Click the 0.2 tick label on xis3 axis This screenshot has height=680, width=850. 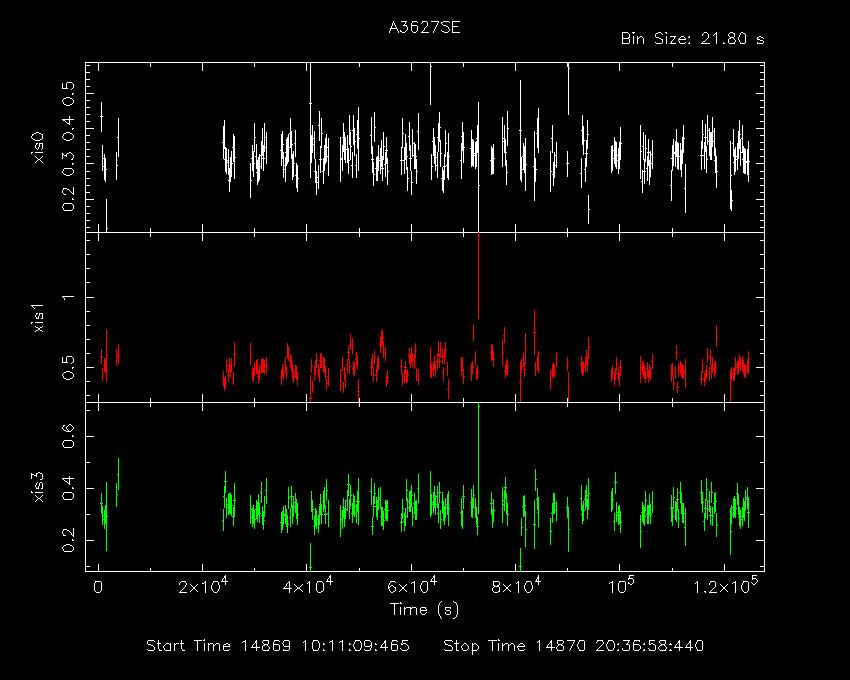point(68,540)
